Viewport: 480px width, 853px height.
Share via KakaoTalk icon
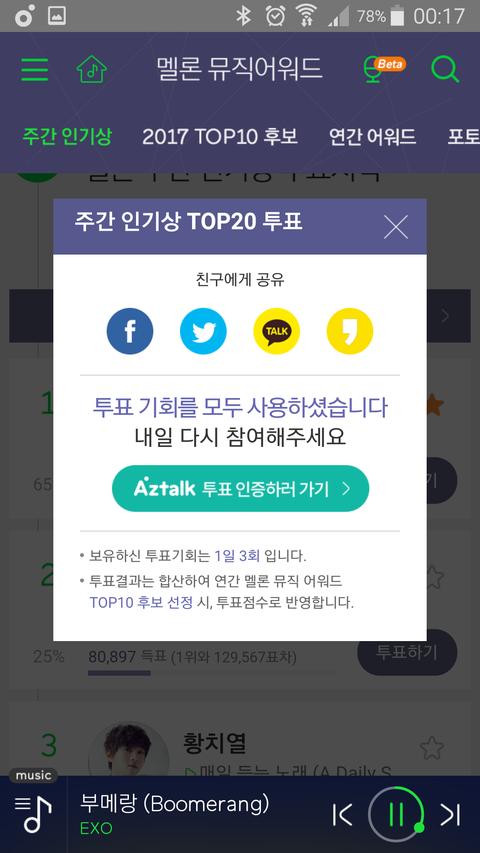276,331
